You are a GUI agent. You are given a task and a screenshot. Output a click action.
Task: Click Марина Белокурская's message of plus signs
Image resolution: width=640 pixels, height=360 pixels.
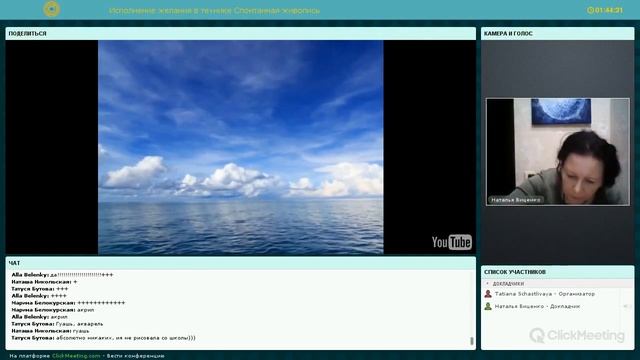click(x=68, y=303)
